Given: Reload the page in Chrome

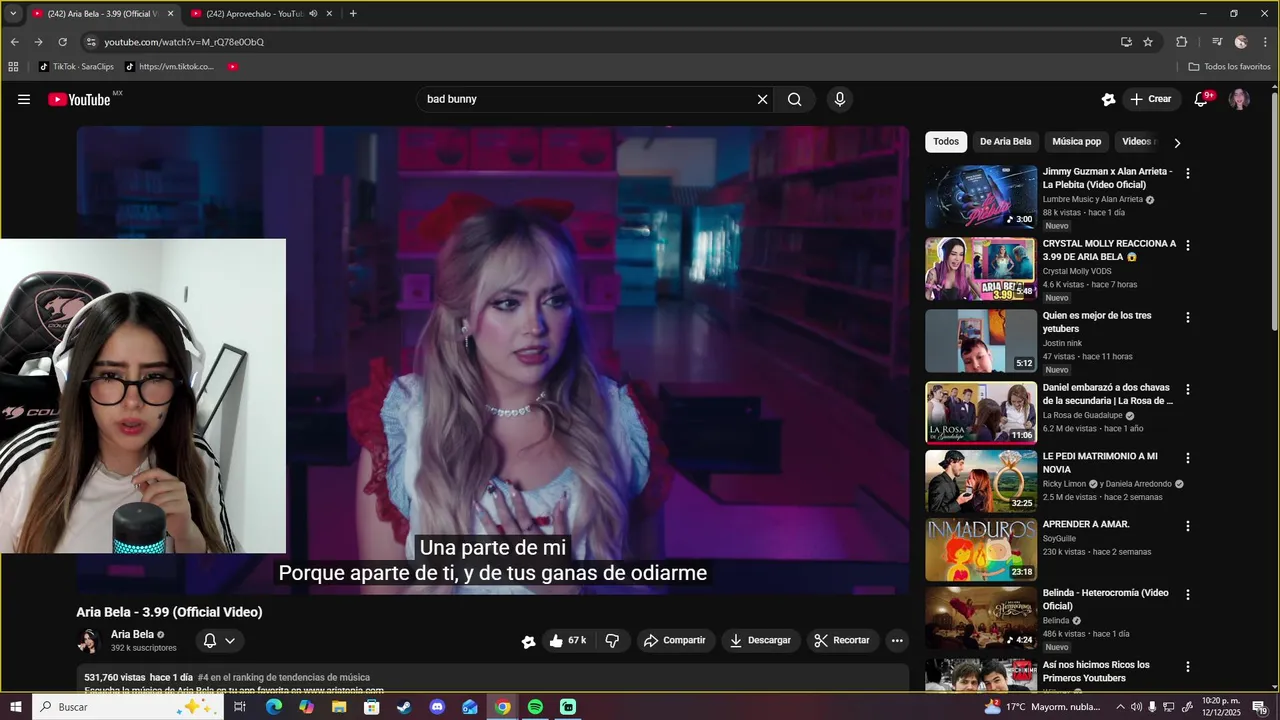Looking at the screenshot, I should 62,42.
